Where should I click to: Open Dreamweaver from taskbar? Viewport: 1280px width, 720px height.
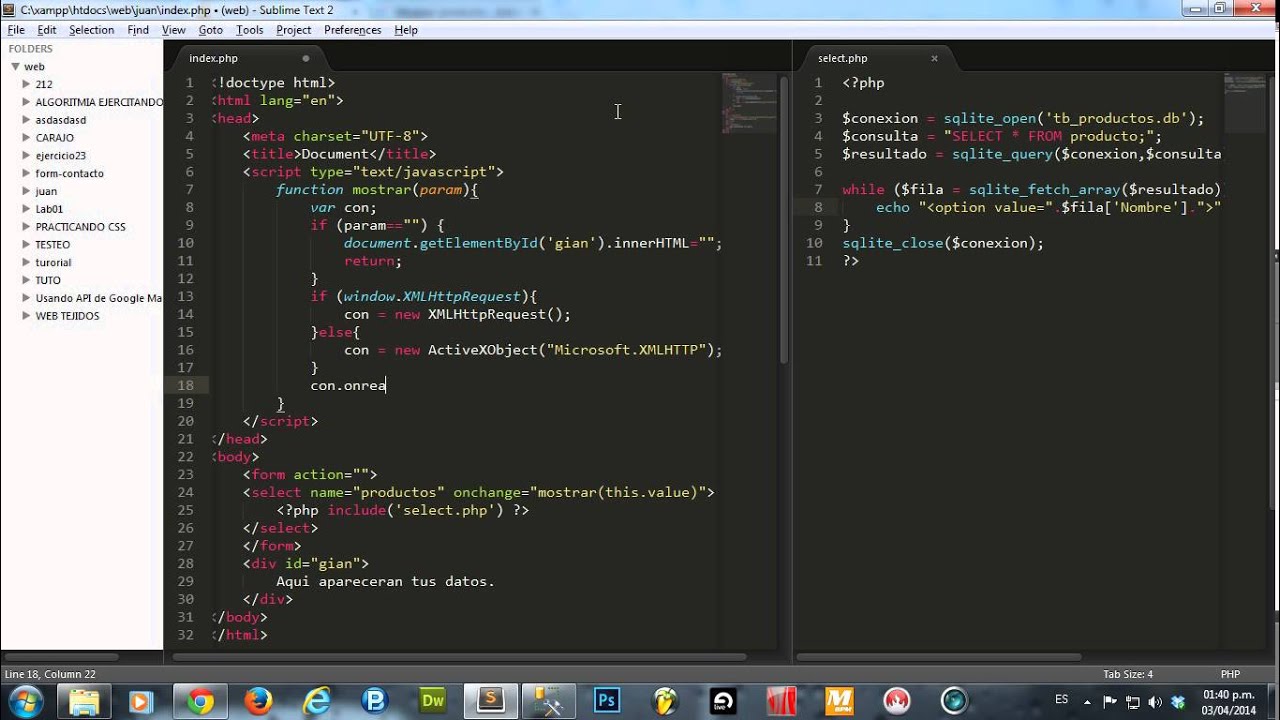click(432, 700)
